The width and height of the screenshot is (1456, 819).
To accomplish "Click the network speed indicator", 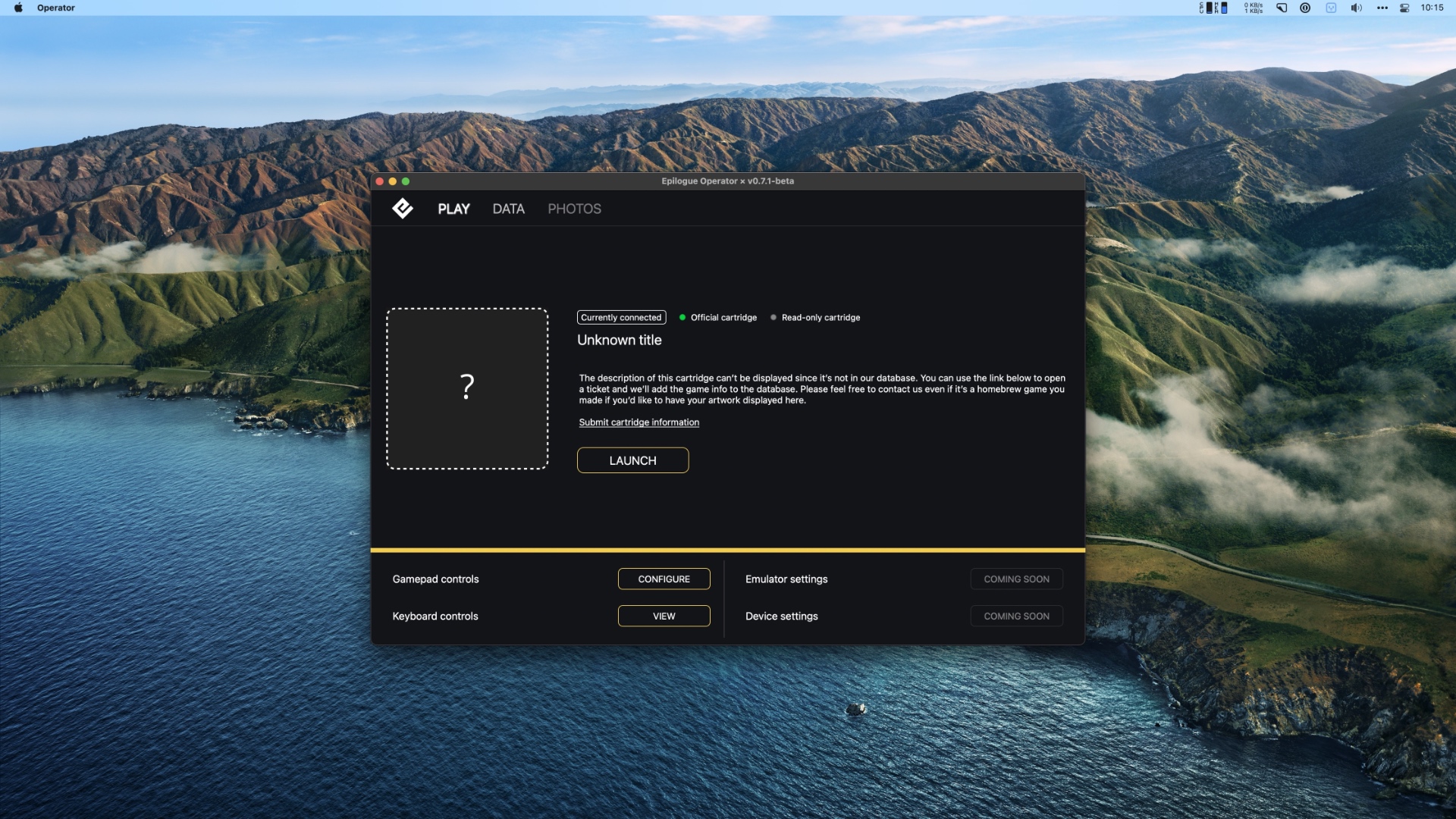I will pos(1254,8).
